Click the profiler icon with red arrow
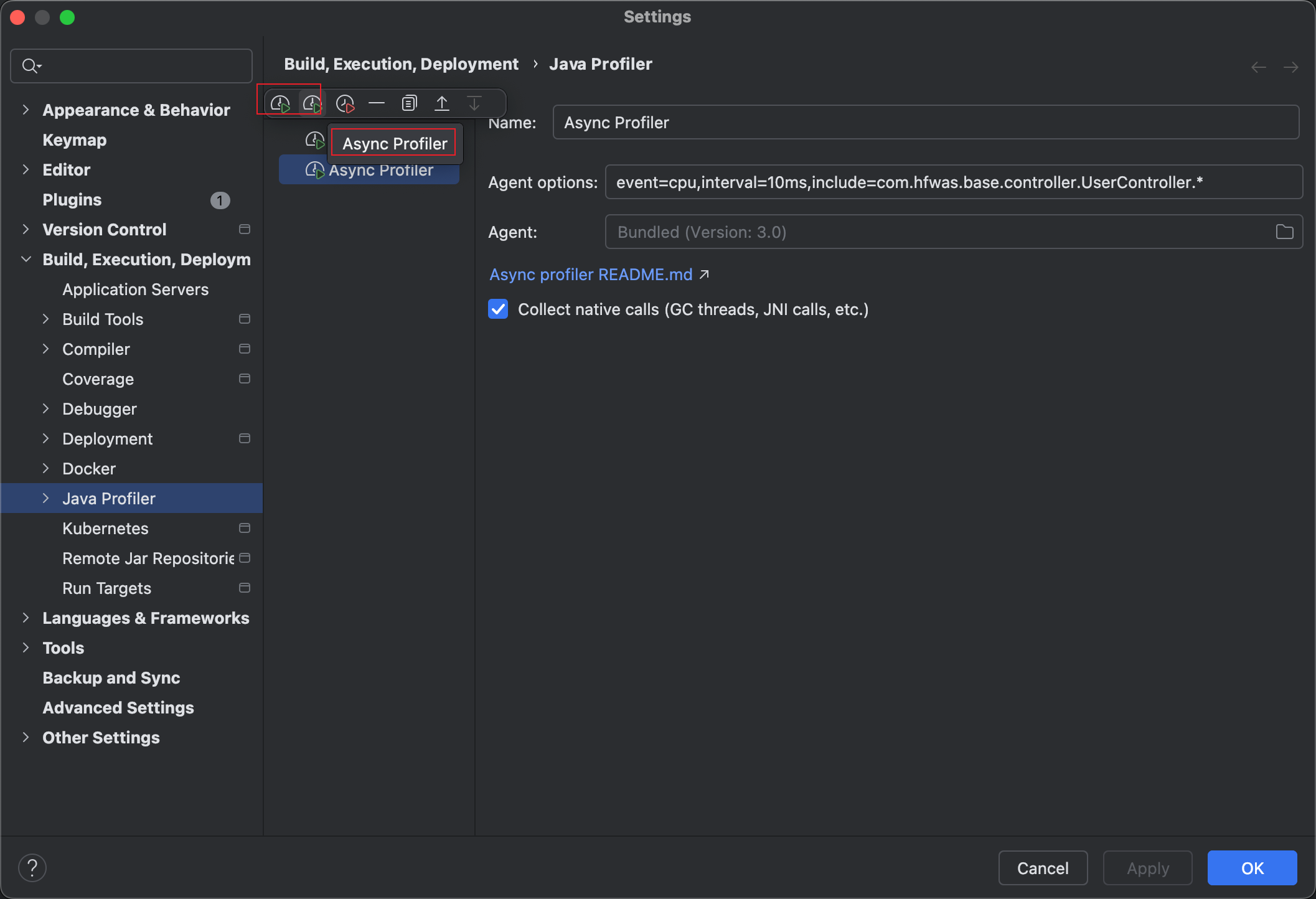 [344, 103]
